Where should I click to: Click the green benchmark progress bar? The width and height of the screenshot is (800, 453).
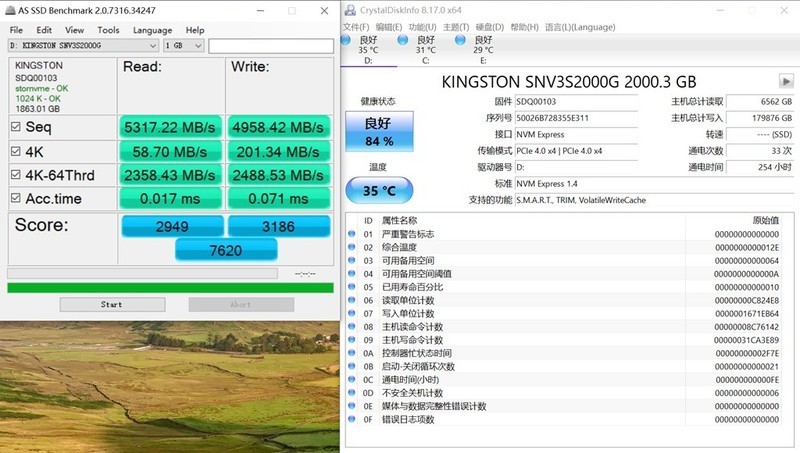tap(170, 288)
